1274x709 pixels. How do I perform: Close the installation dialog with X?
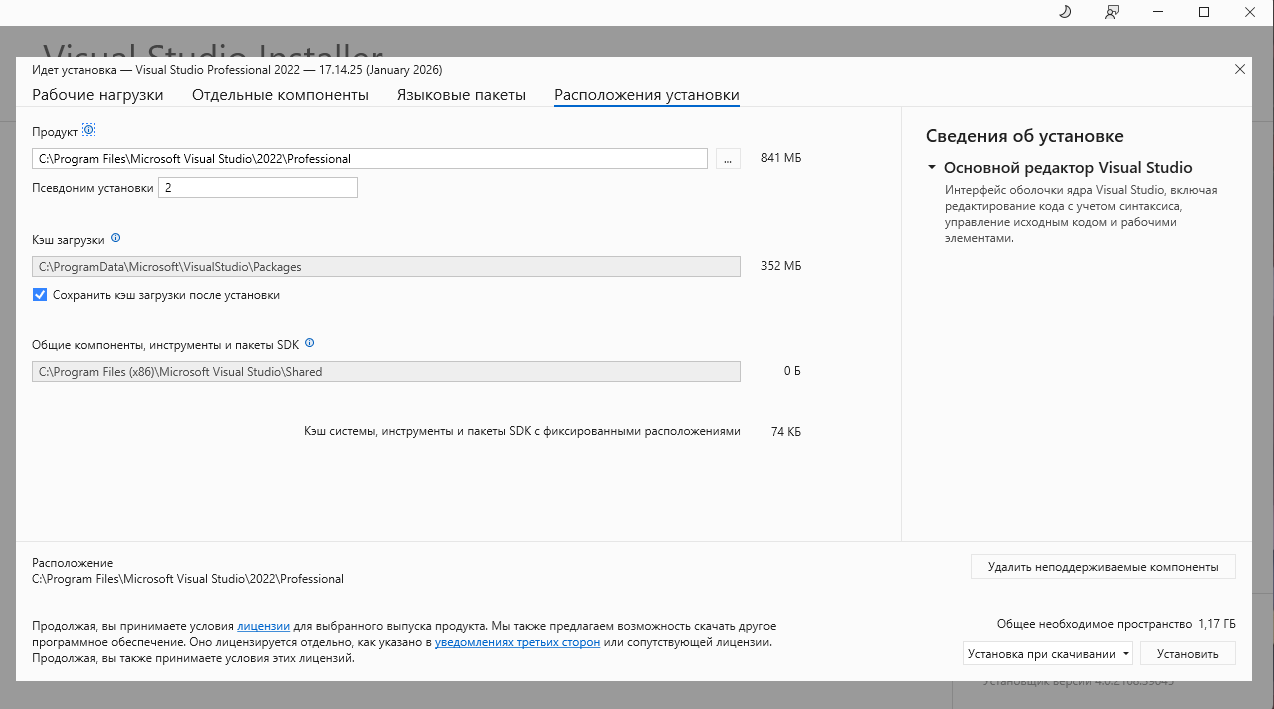point(1240,69)
